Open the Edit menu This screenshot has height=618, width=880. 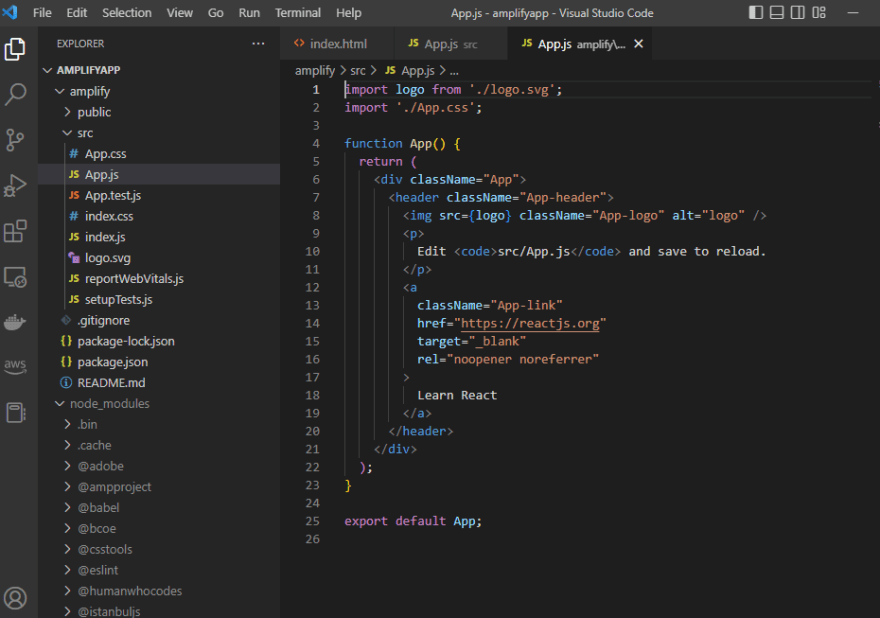tap(76, 12)
